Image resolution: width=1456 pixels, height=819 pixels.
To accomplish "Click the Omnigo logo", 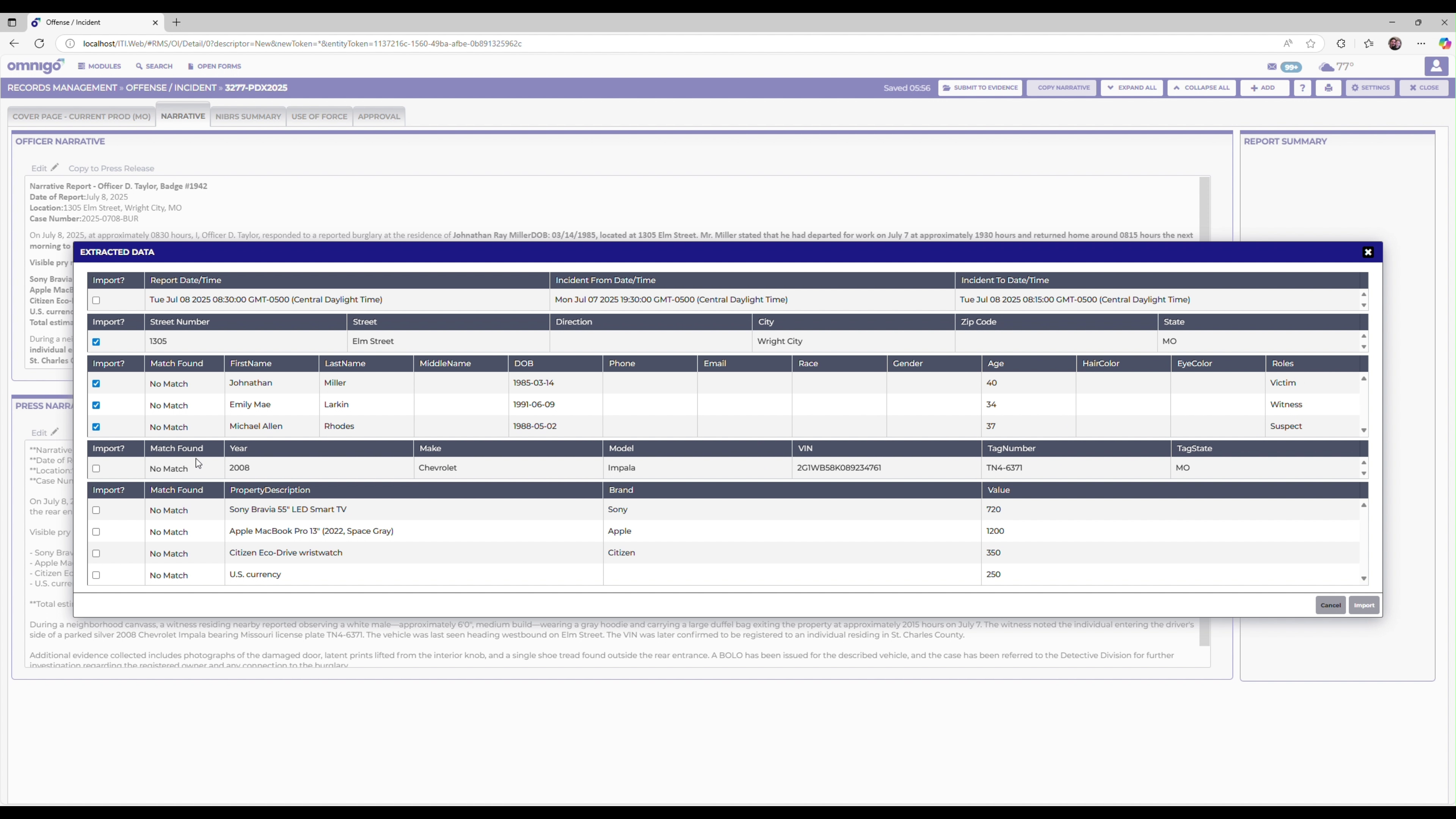I will click(x=35, y=66).
